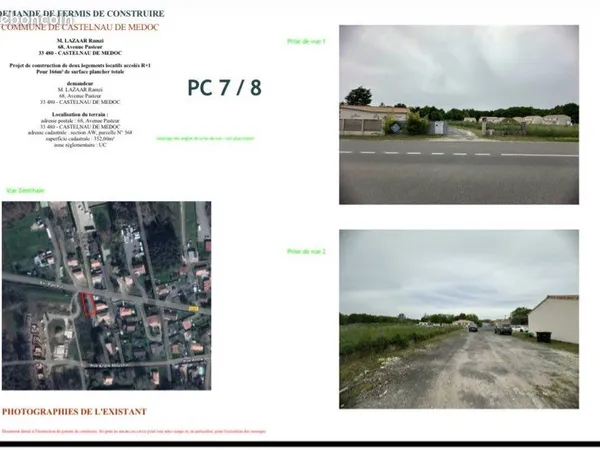Click the aerial 'Vue Zénithale' map image
The image size is (600, 450).
coord(106,295)
